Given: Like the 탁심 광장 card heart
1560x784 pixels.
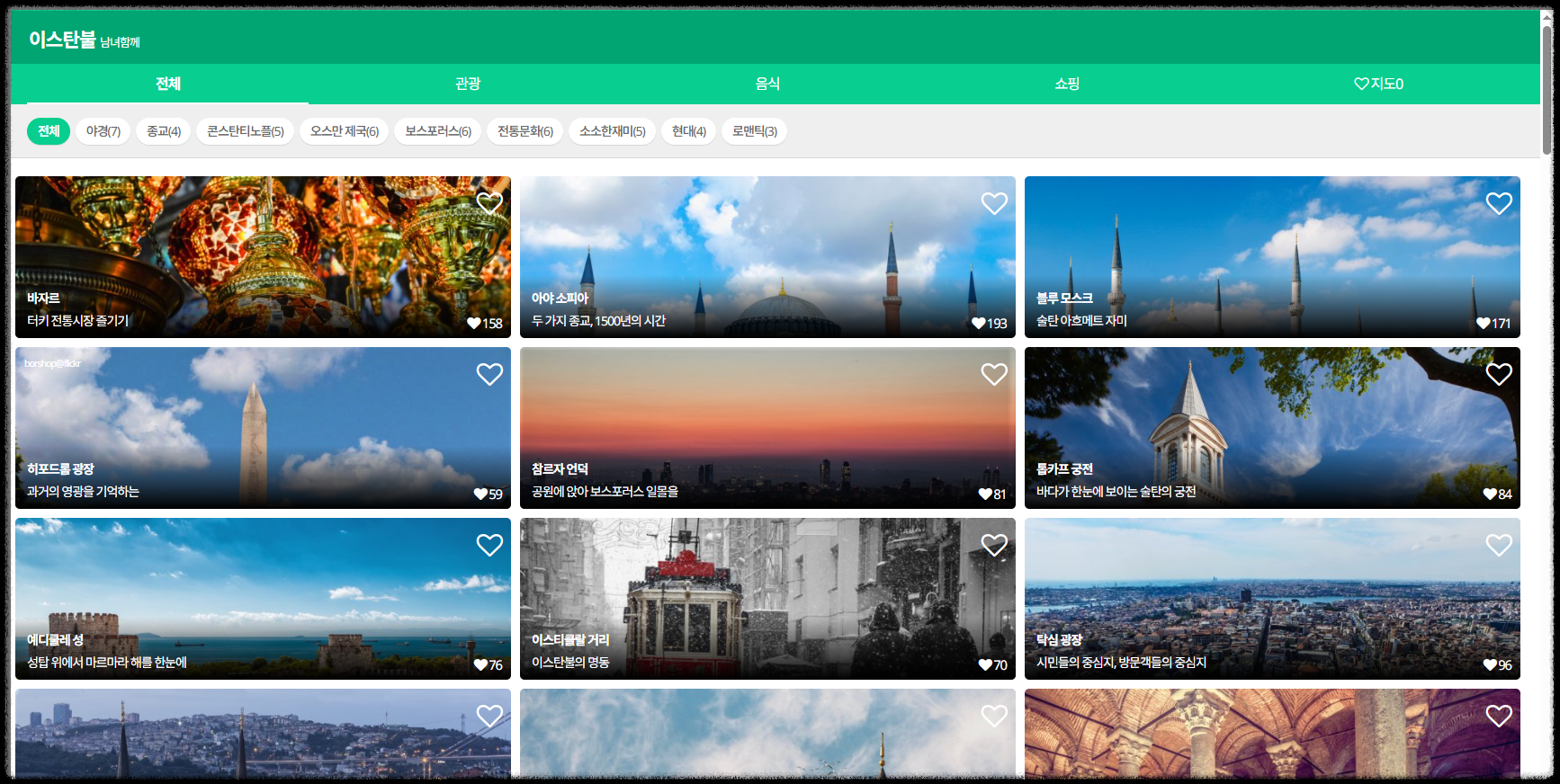Looking at the screenshot, I should (1499, 545).
